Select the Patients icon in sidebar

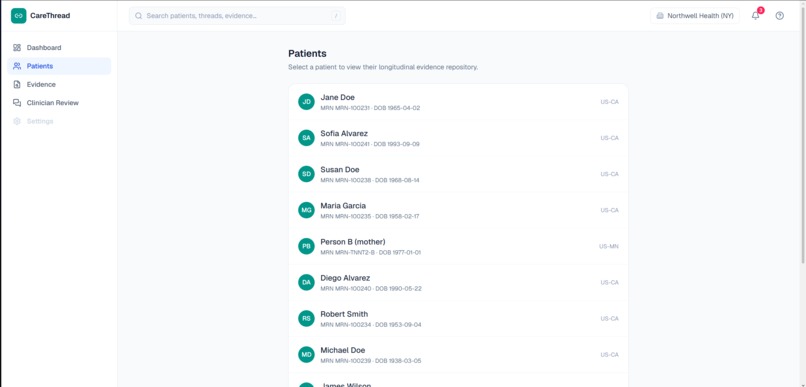[x=17, y=66]
